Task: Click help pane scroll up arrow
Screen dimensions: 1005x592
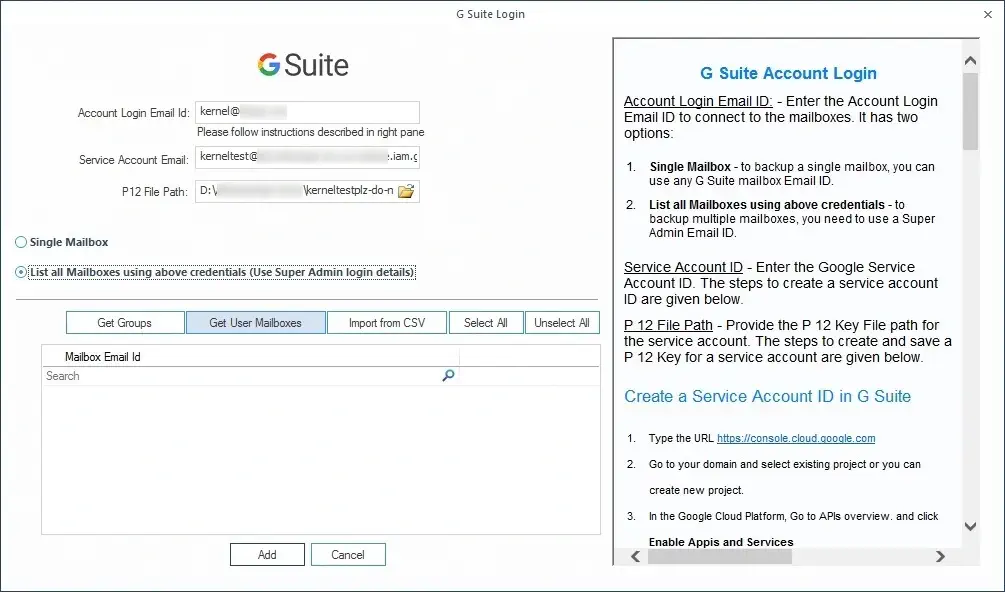Action: pyautogui.click(x=970, y=61)
